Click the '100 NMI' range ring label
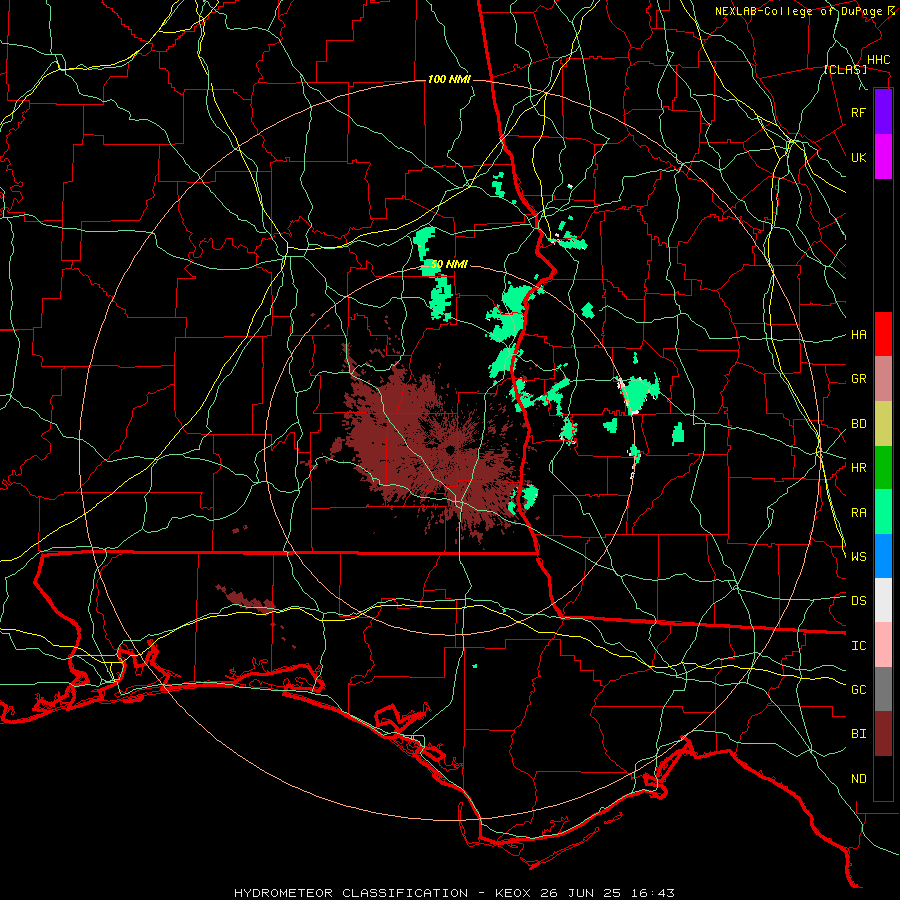 449,79
